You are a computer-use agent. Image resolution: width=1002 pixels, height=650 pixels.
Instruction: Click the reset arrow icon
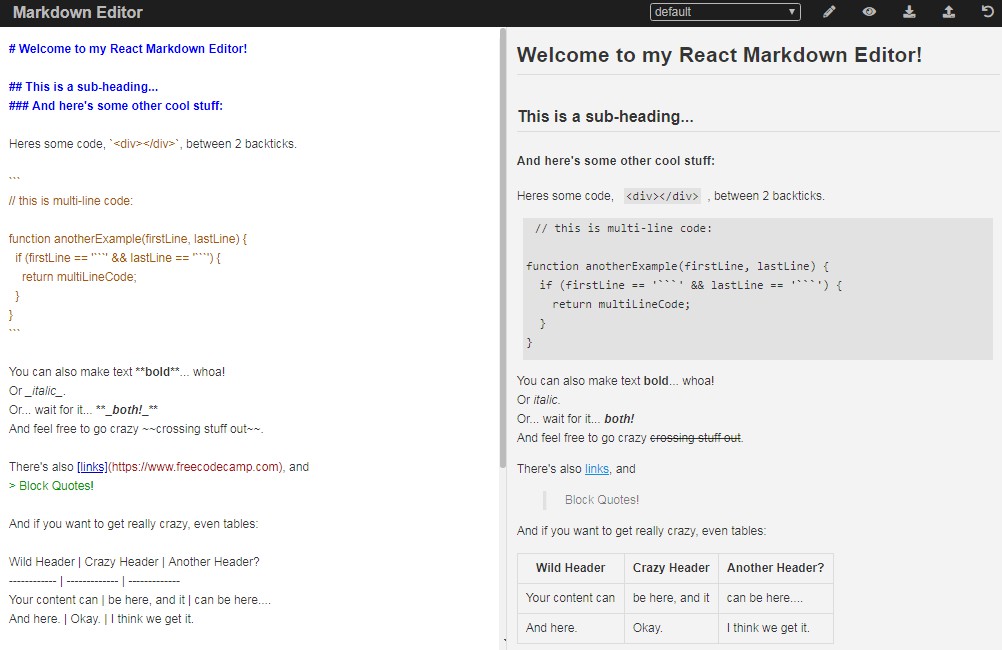point(987,12)
